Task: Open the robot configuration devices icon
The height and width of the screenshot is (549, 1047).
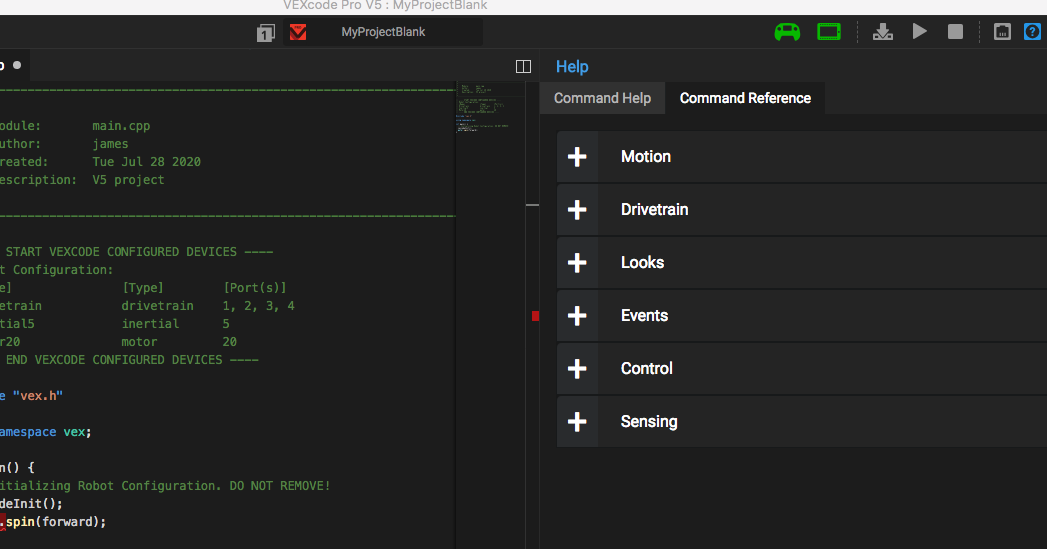Action: tap(1002, 31)
